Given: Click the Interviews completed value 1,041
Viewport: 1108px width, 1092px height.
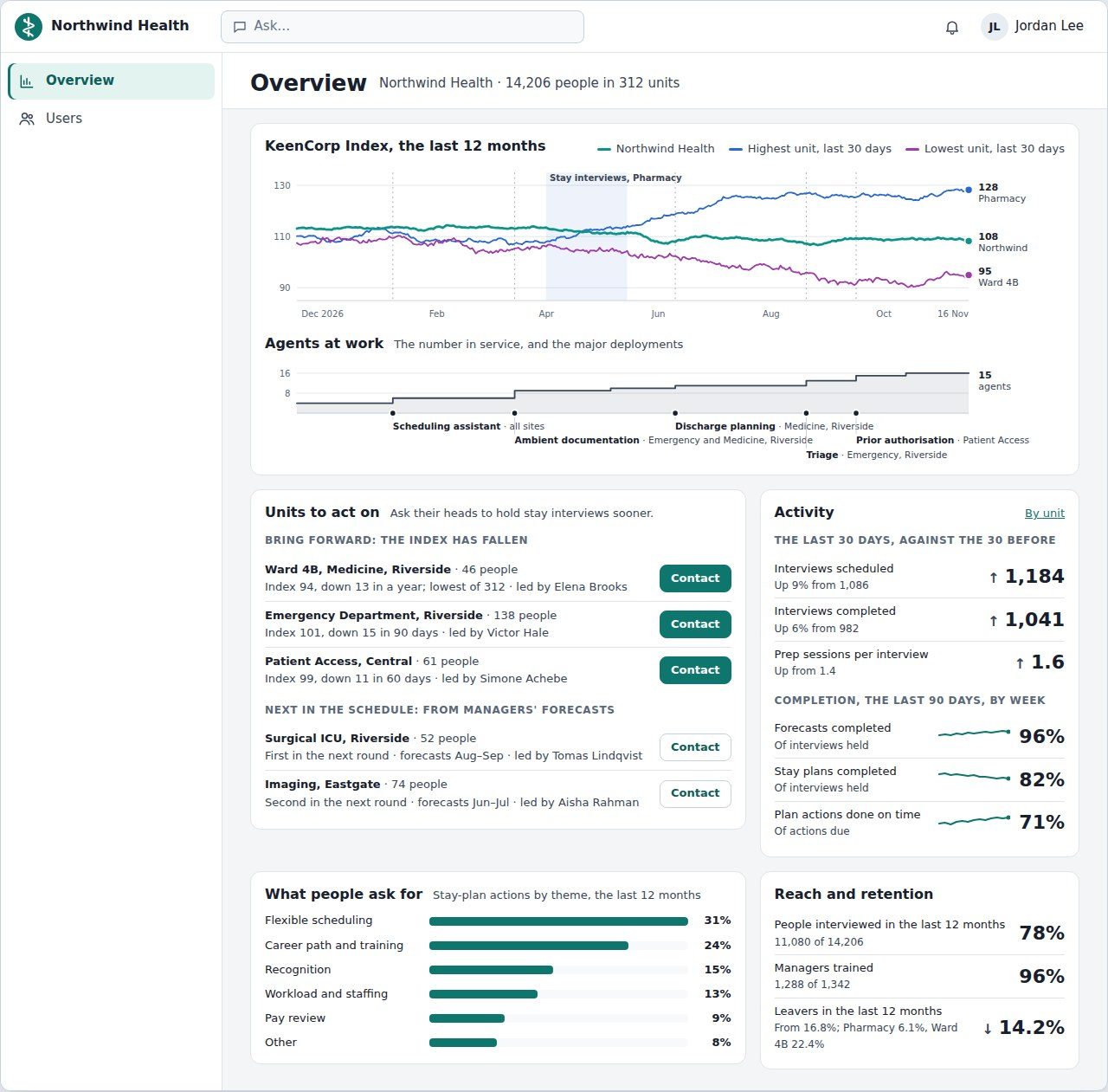Looking at the screenshot, I should point(1034,620).
